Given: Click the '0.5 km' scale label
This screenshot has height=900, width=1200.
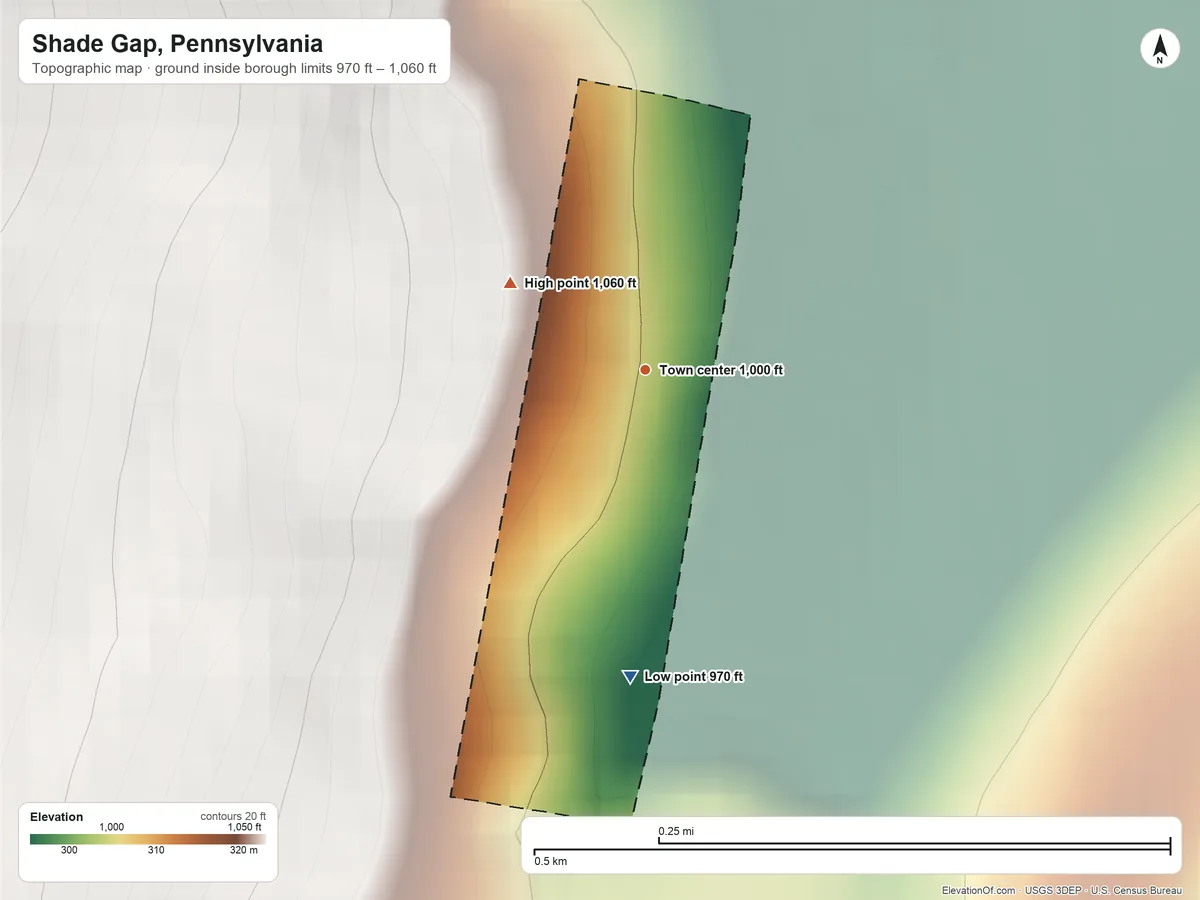Looking at the screenshot, I should (x=550, y=861).
